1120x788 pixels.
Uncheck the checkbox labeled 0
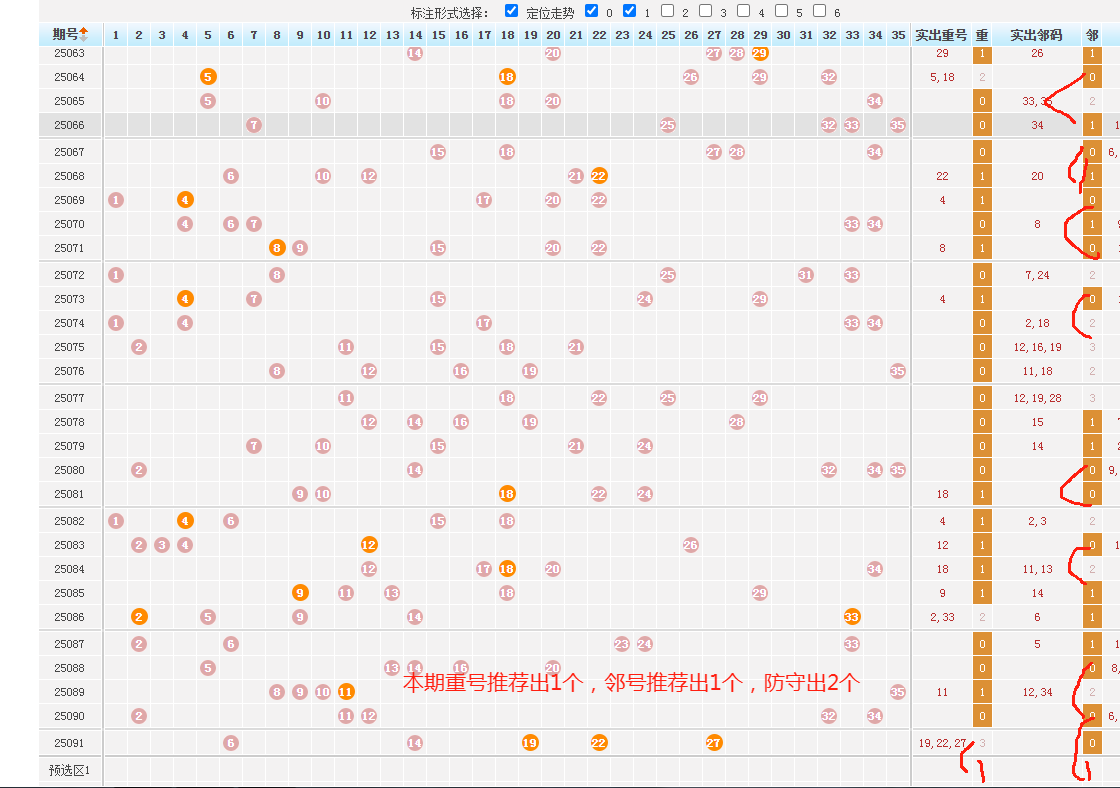[591, 11]
